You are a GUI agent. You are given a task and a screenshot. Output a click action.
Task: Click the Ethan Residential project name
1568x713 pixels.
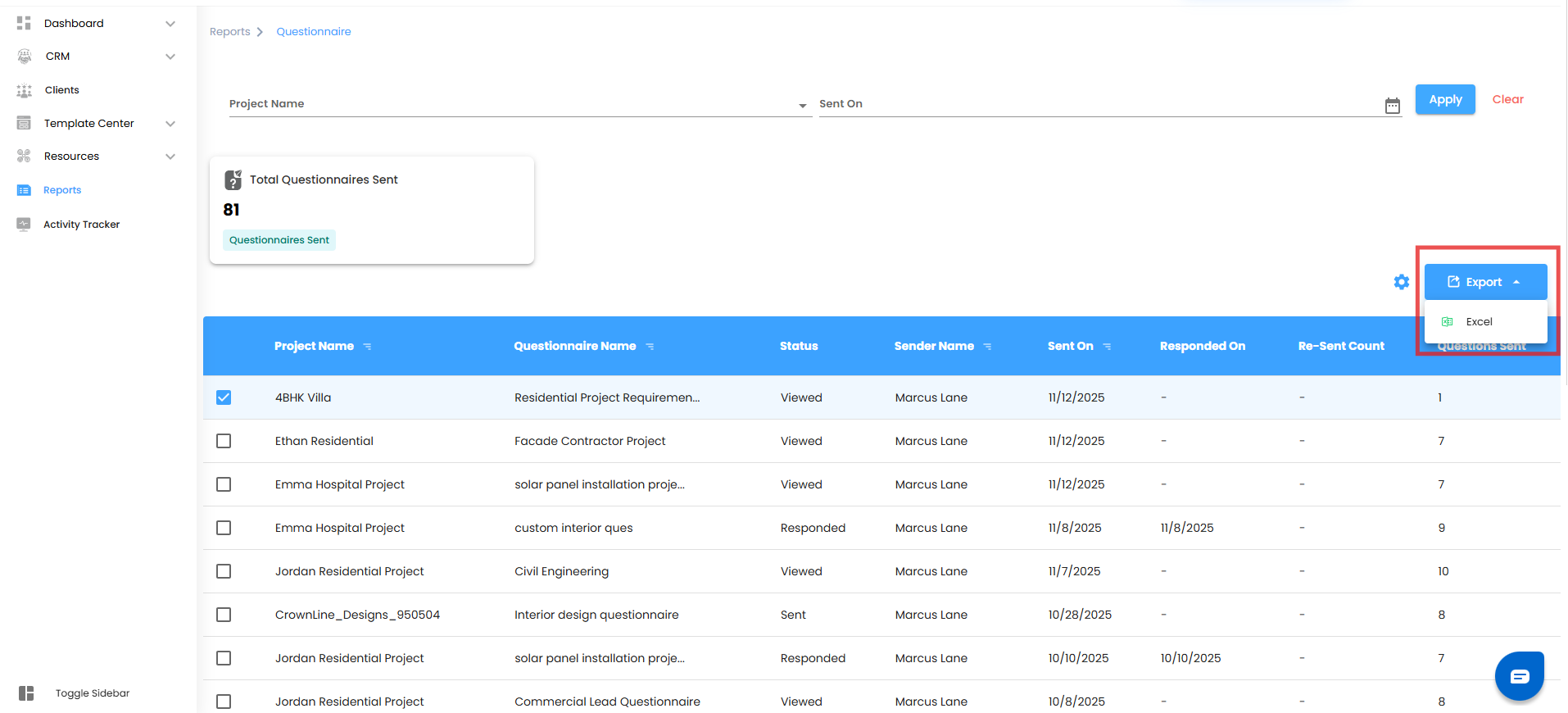tap(324, 441)
